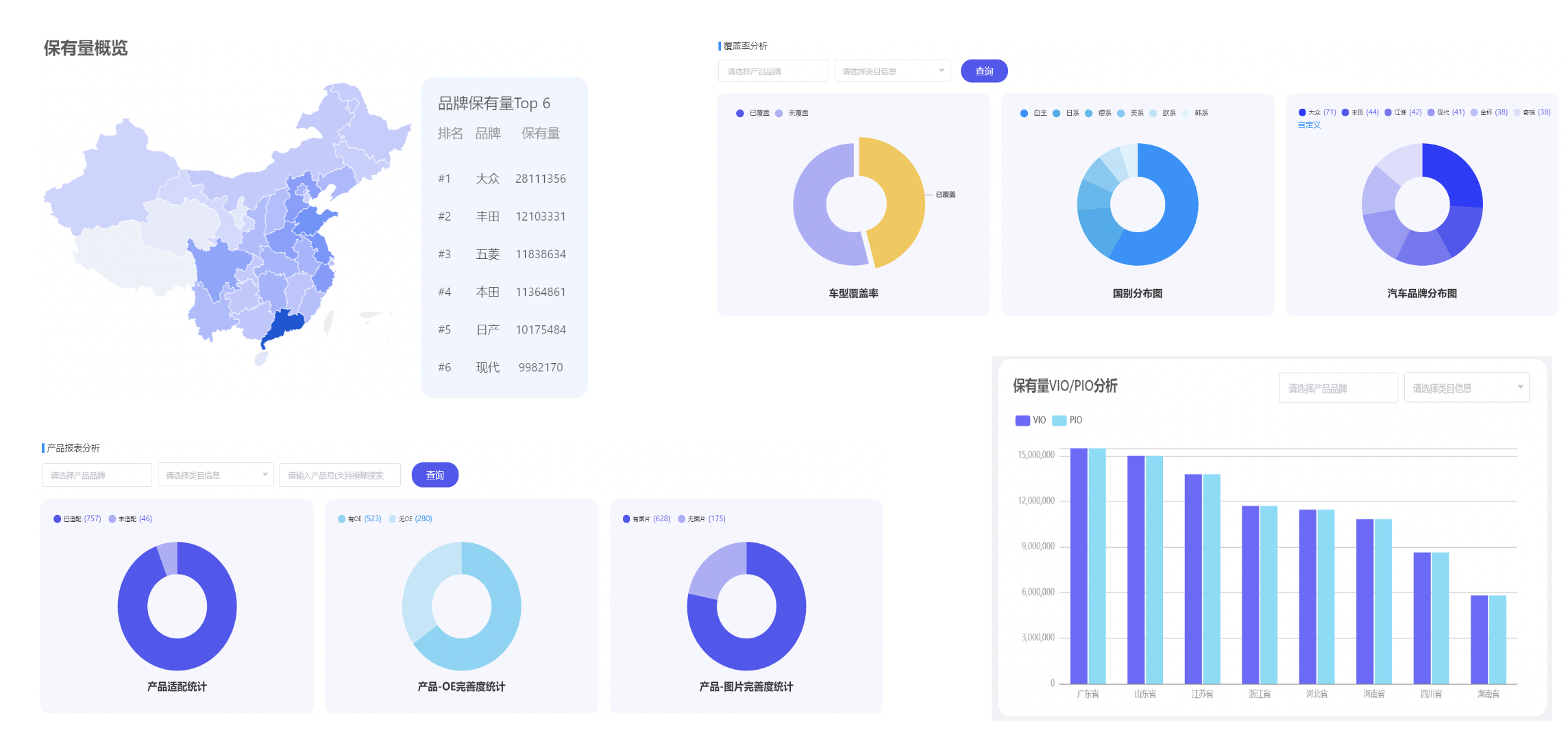Viewport: 1568px width, 737px height.
Task: Expand 请选择类目信息 dropdown in 产品报表分析
Action: coord(215,475)
